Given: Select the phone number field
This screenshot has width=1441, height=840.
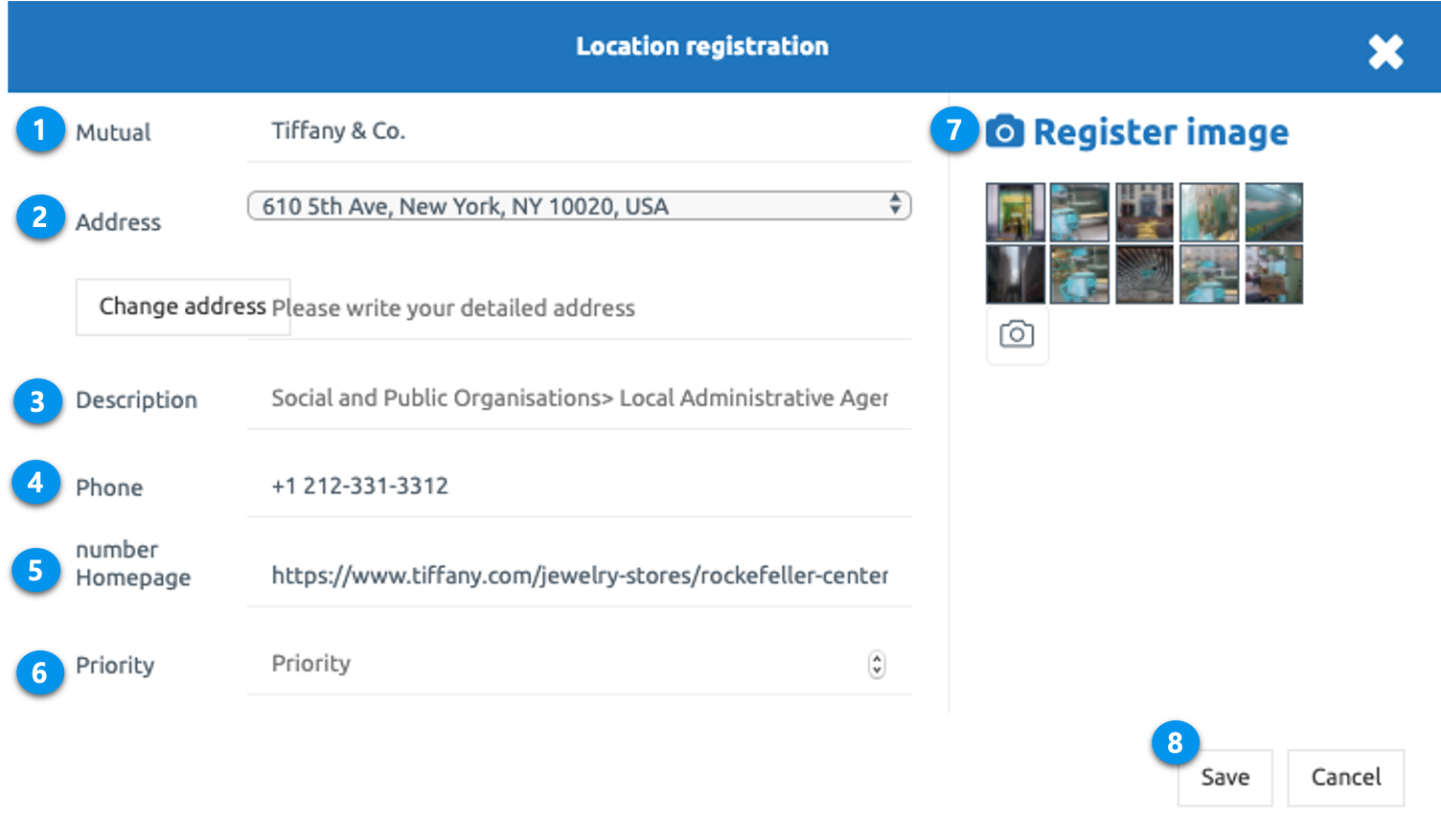Looking at the screenshot, I should pyautogui.click(x=579, y=487).
